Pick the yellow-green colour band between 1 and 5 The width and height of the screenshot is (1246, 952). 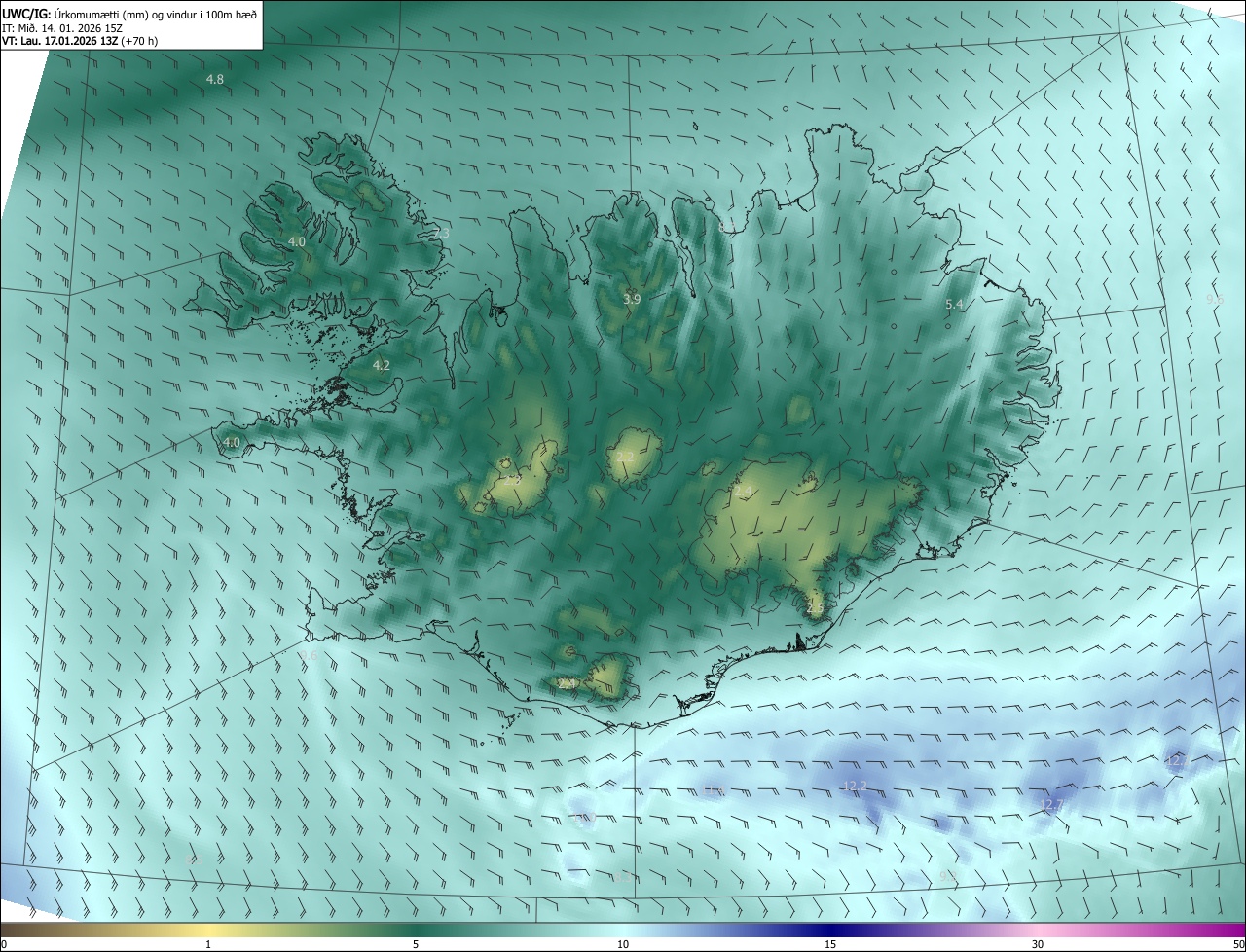311,930
